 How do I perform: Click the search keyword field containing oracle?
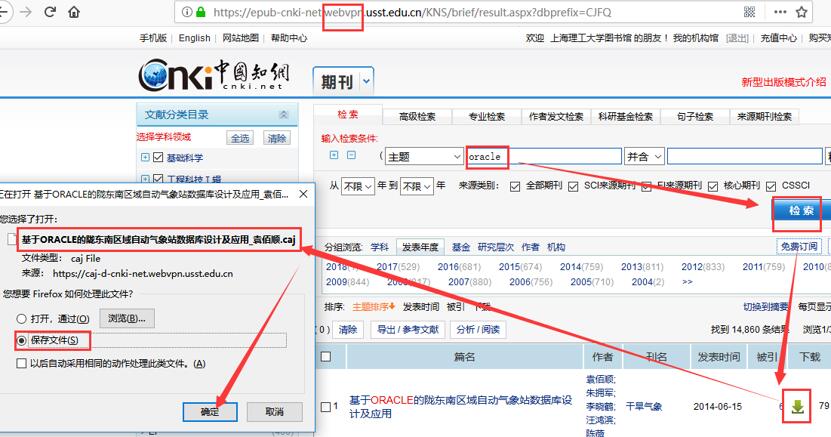(x=544, y=157)
